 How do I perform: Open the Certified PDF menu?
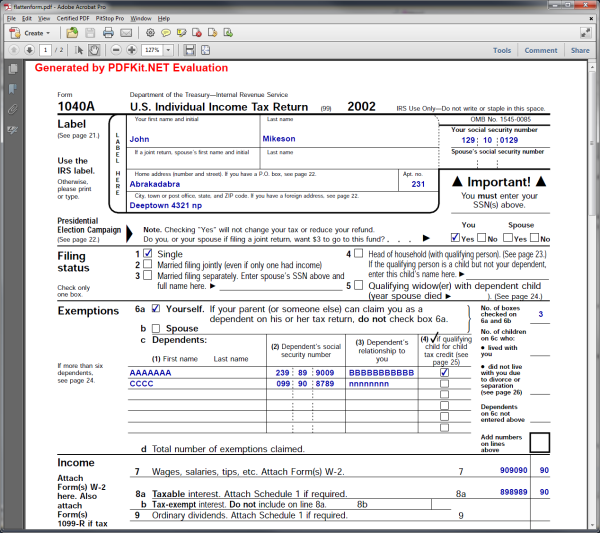tap(73, 18)
